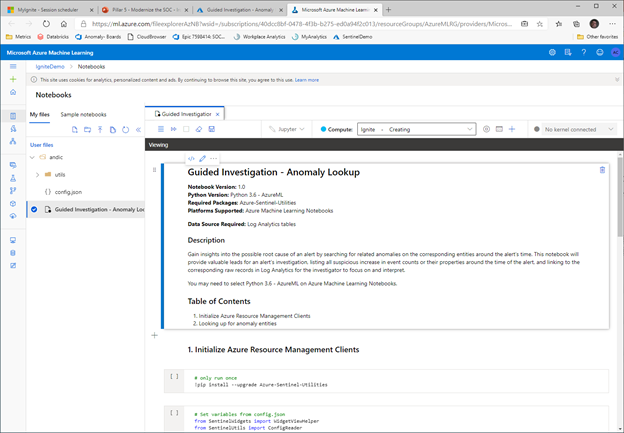Image resolution: width=624 pixels, height=433 pixels.
Task: Open the Datasets sidebar icon
Action: click(x=13, y=165)
